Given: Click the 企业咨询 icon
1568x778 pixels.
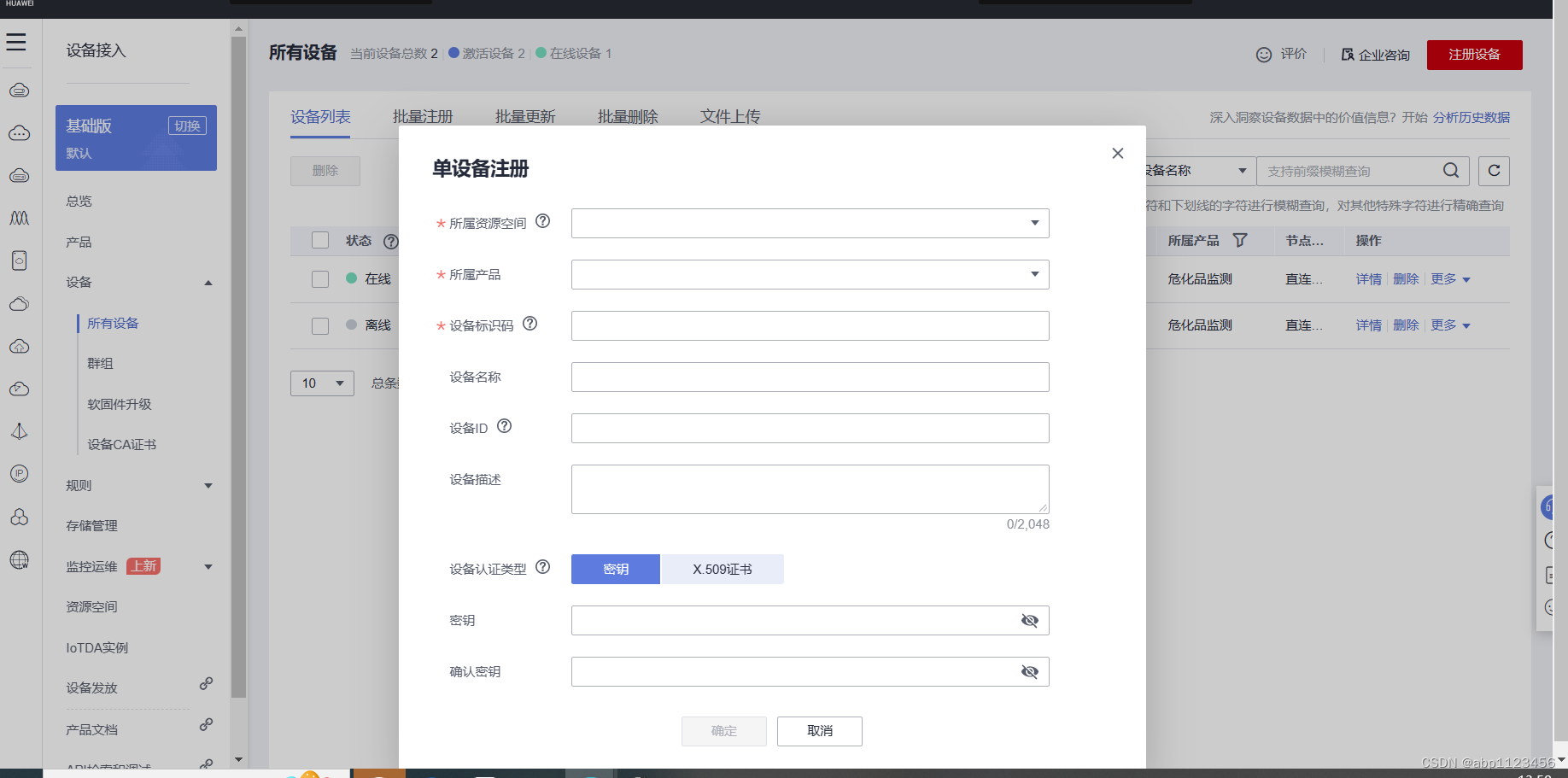Looking at the screenshot, I should coord(1347,55).
